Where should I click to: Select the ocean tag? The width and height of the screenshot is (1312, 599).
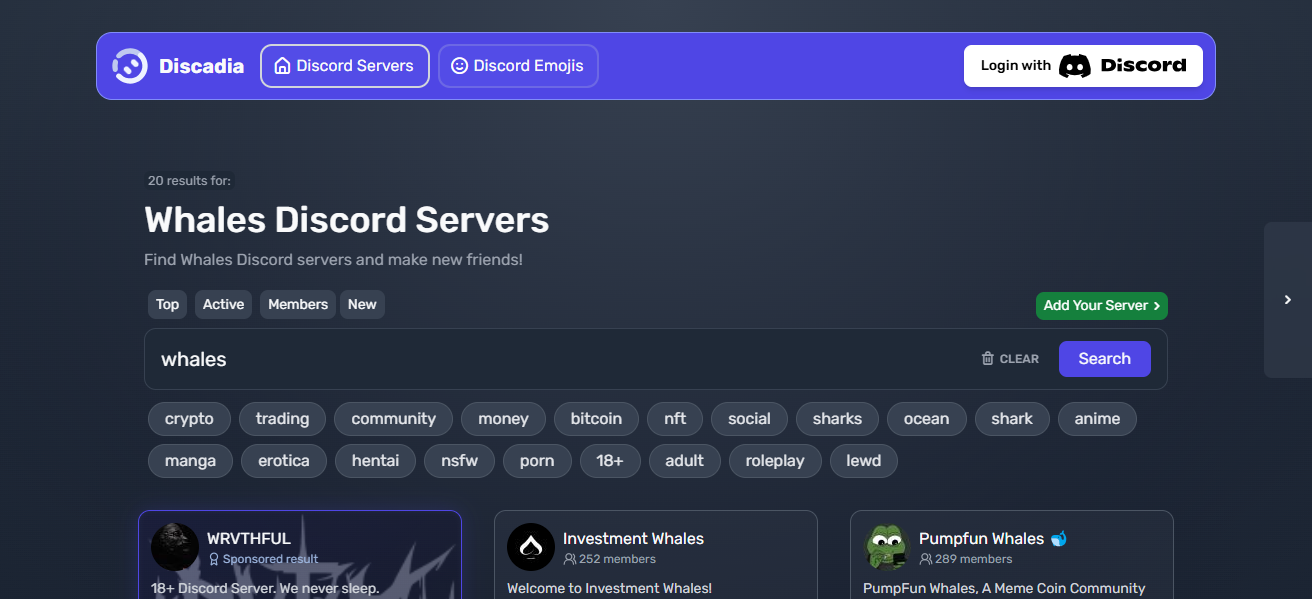click(x=926, y=419)
